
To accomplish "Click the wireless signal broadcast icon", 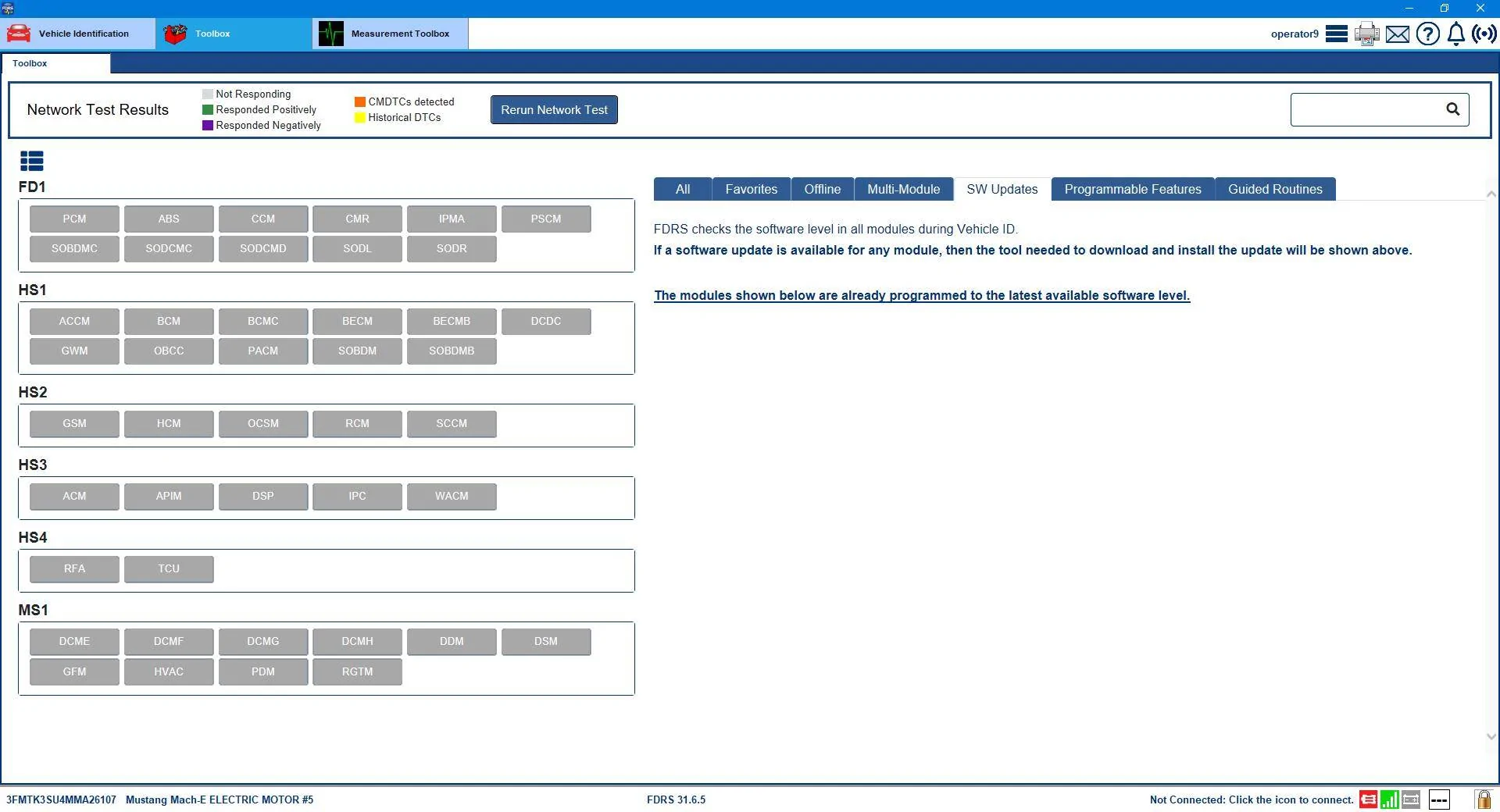I will tap(1484, 34).
